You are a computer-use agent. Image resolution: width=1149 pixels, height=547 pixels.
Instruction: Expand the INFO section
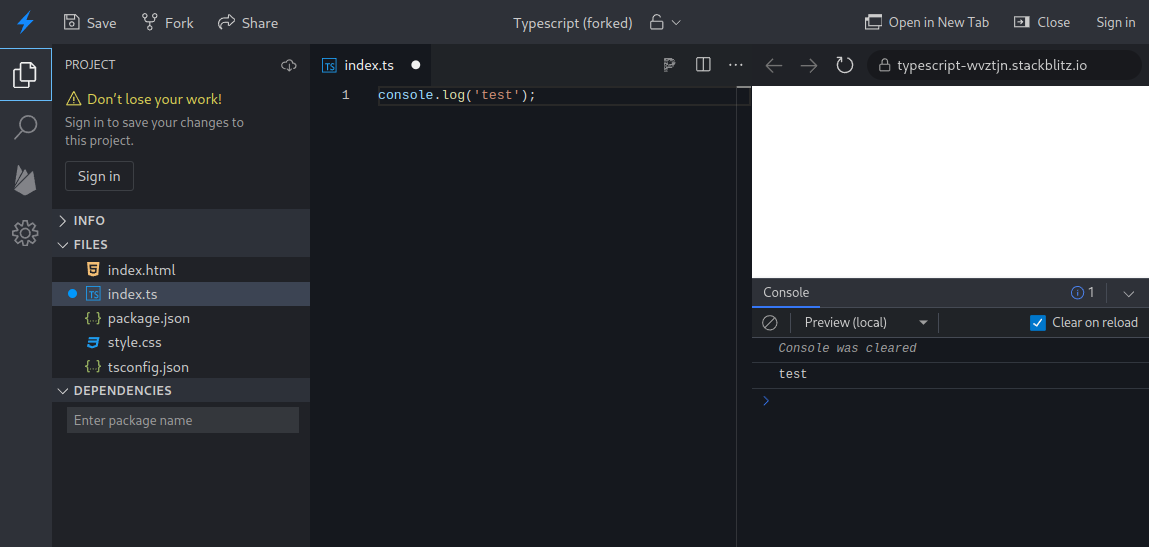click(x=181, y=221)
